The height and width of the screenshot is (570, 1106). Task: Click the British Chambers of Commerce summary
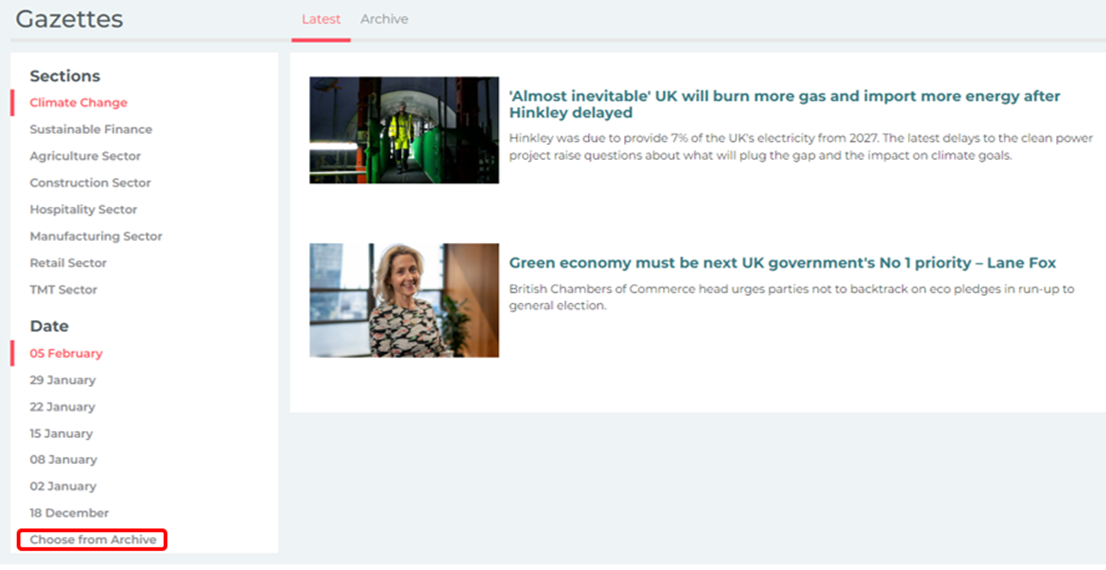791,297
